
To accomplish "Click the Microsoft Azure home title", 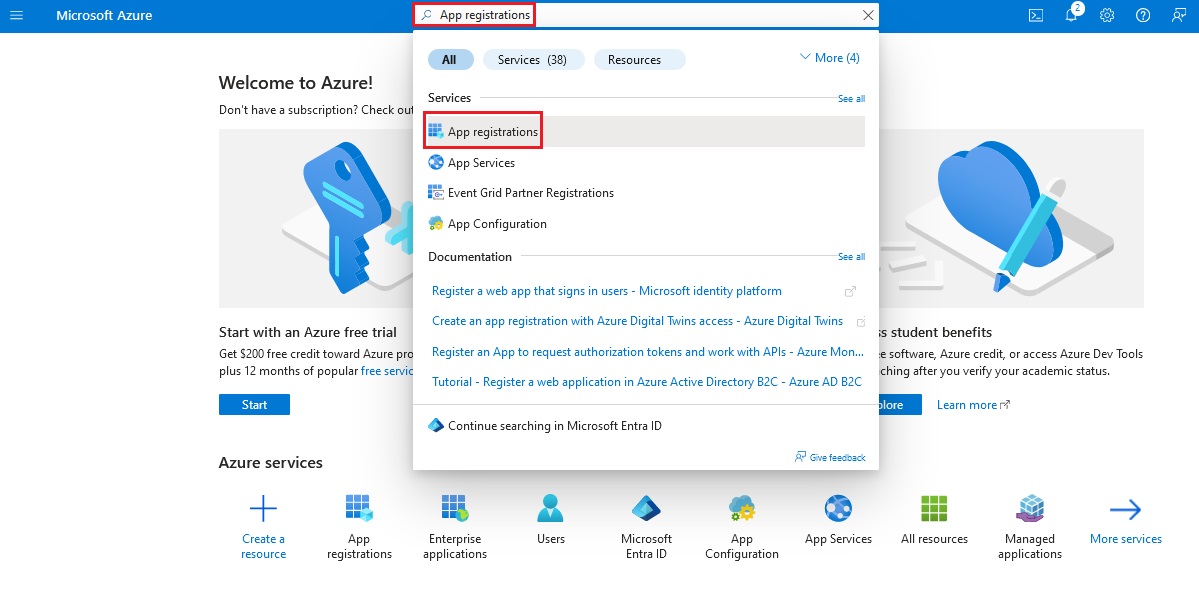I will tap(104, 15).
